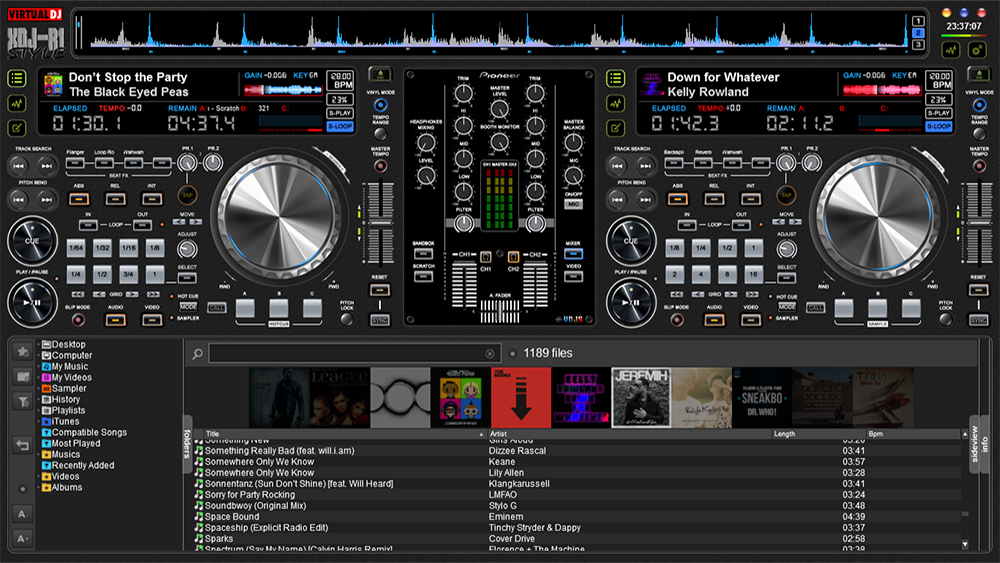This screenshot has height=563, width=1000.
Task: Open left deck playlist list icon
Action: point(17,78)
